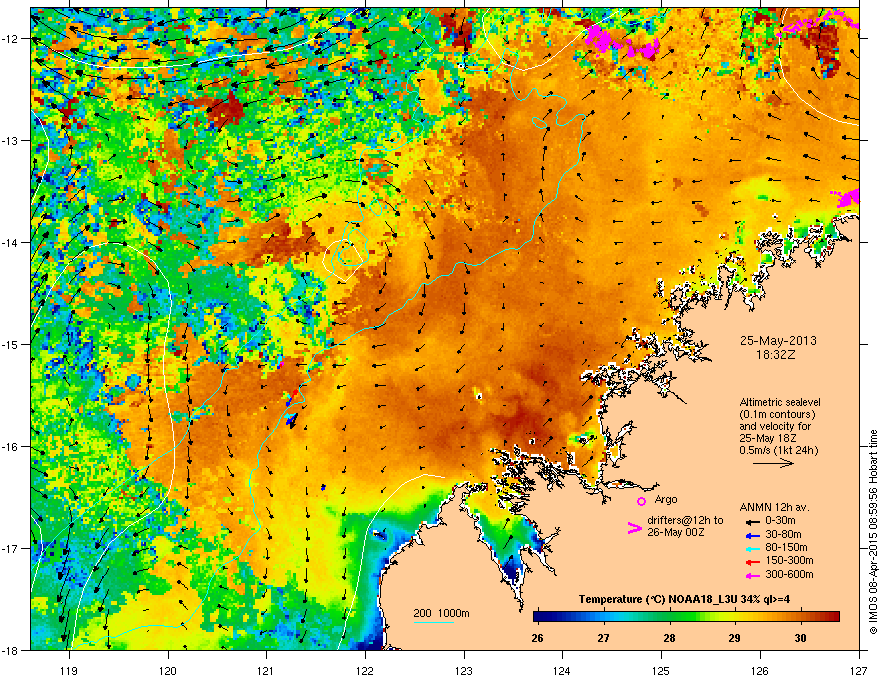Click the Argo magenta circle legend symbol
Viewport: 880px width, 680px height.
tap(641, 501)
